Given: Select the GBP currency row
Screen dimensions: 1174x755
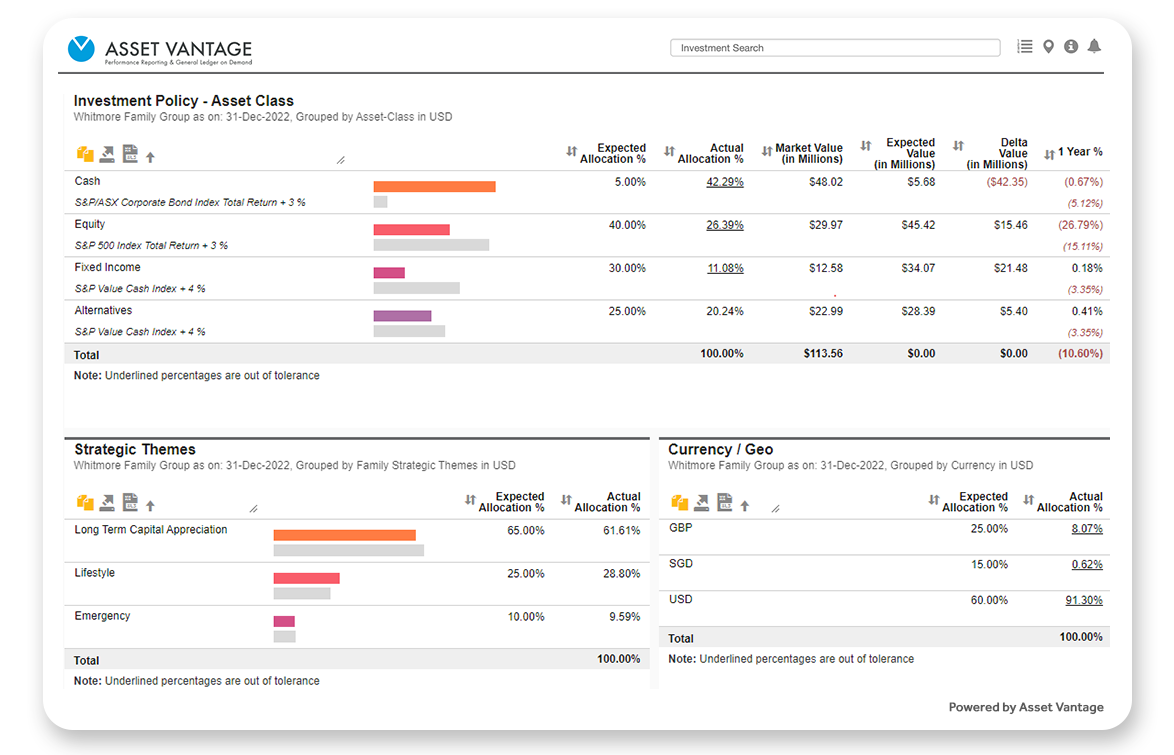Looking at the screenshot, I should (x=884, y=537).
